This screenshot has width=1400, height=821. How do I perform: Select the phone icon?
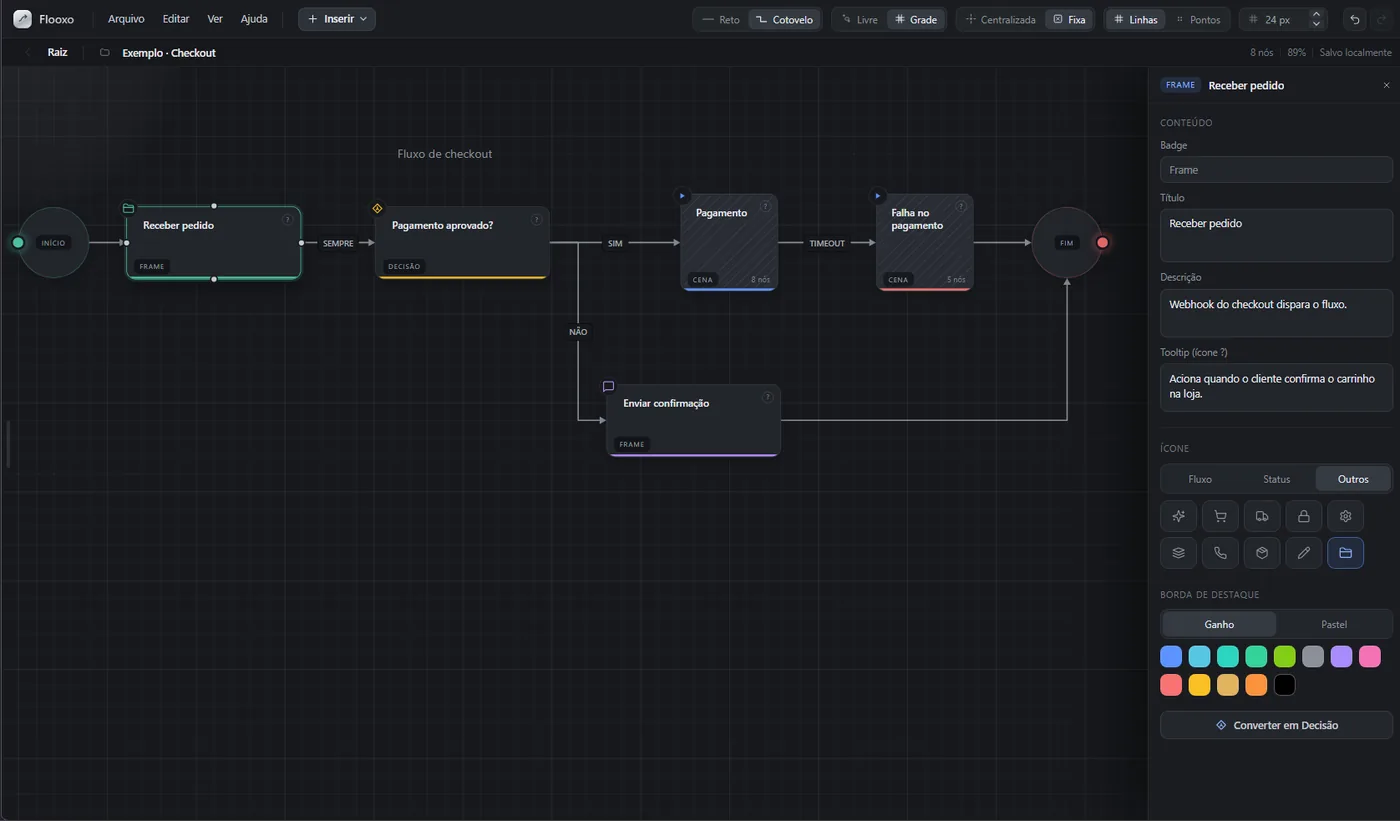pos(1220,552)
